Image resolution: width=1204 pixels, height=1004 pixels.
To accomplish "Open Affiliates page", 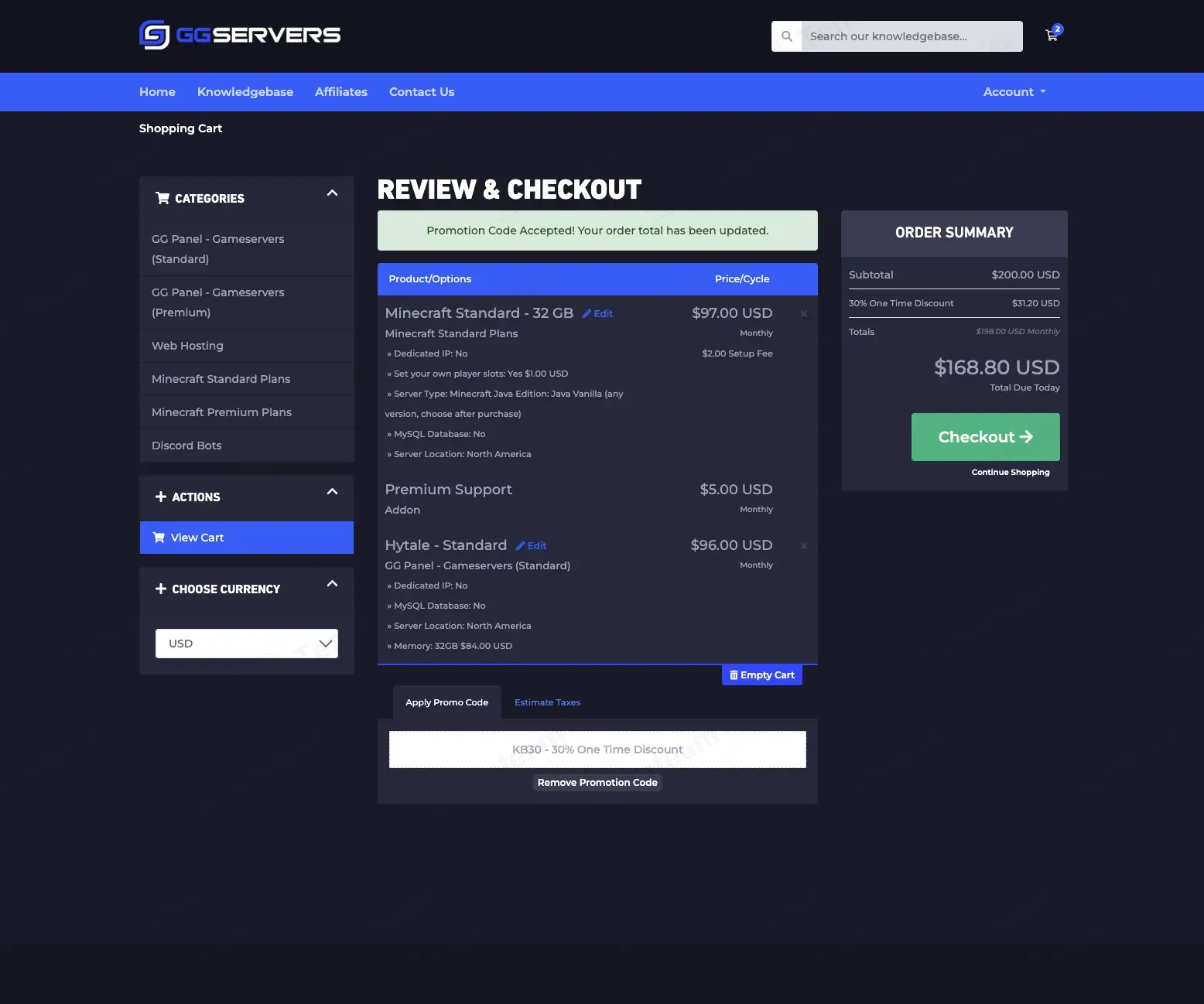I will point(341,92).
